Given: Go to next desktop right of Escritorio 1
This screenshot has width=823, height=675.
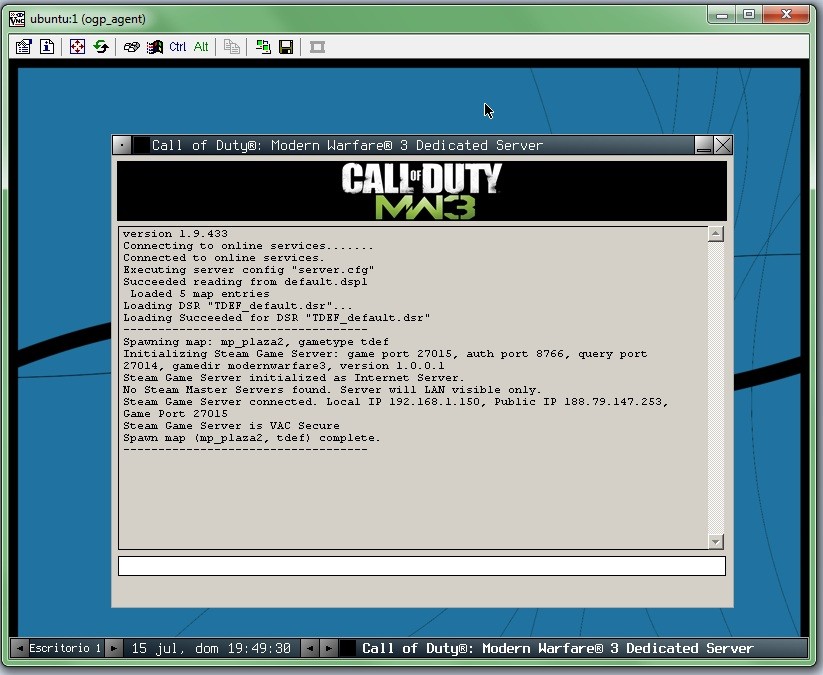Looking at the screenshot, I should (x=113, y=648).
